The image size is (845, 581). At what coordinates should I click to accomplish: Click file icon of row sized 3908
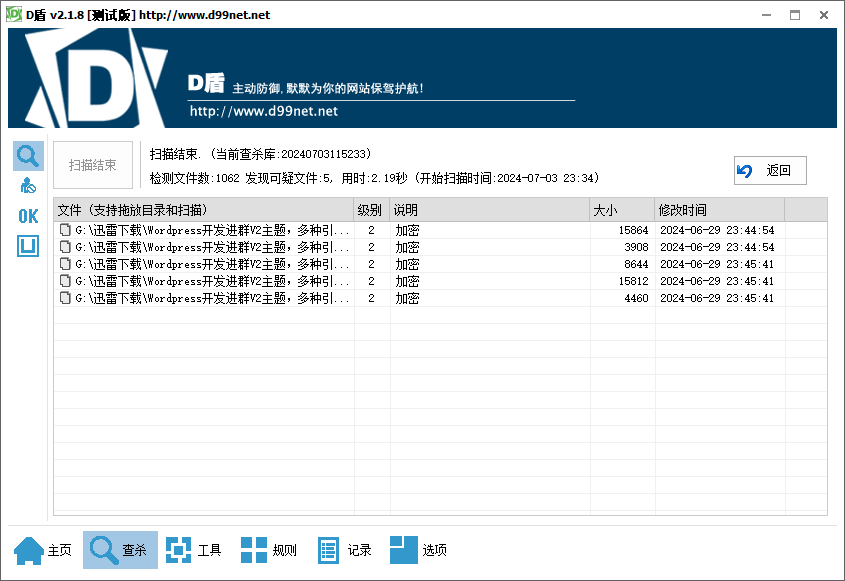(x=65, y=247)
